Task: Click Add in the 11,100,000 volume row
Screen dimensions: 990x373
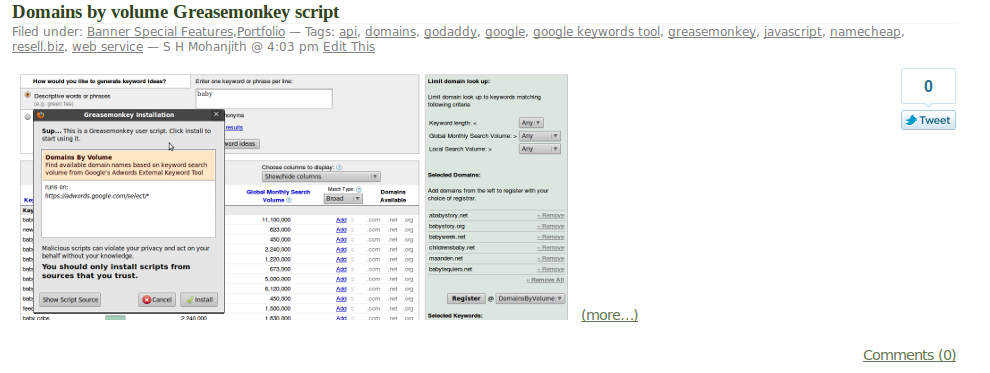Action: [x=341, y=220]
